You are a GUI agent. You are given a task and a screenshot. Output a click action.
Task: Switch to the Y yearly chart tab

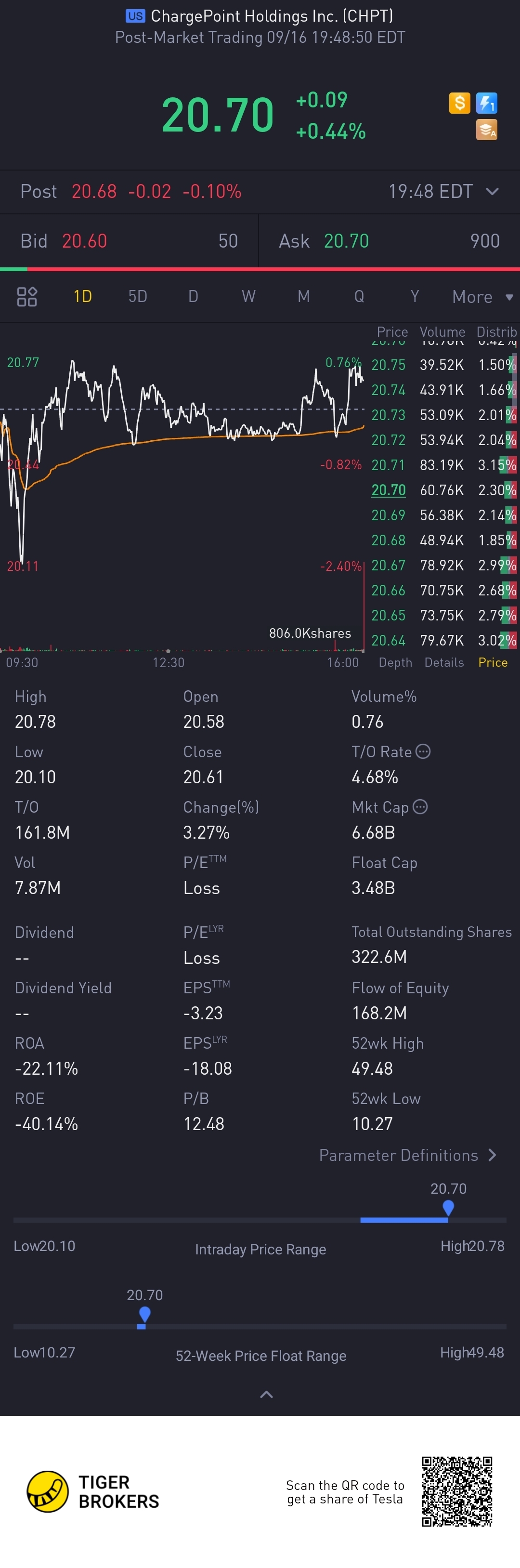click(415, 296)
